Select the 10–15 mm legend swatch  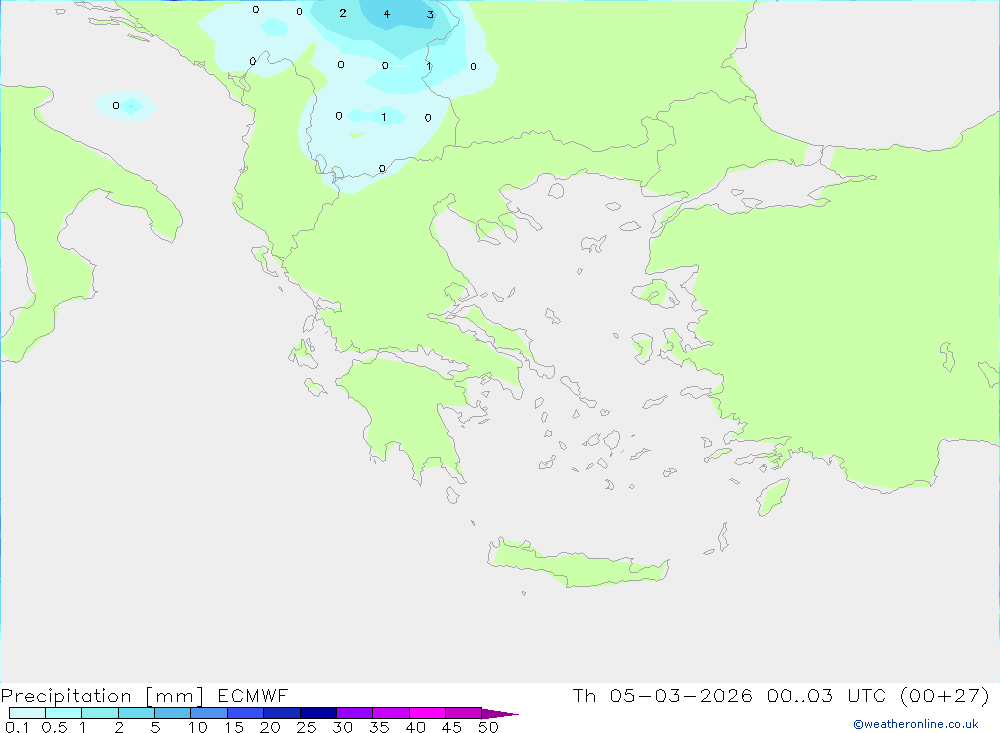[209, 713]
